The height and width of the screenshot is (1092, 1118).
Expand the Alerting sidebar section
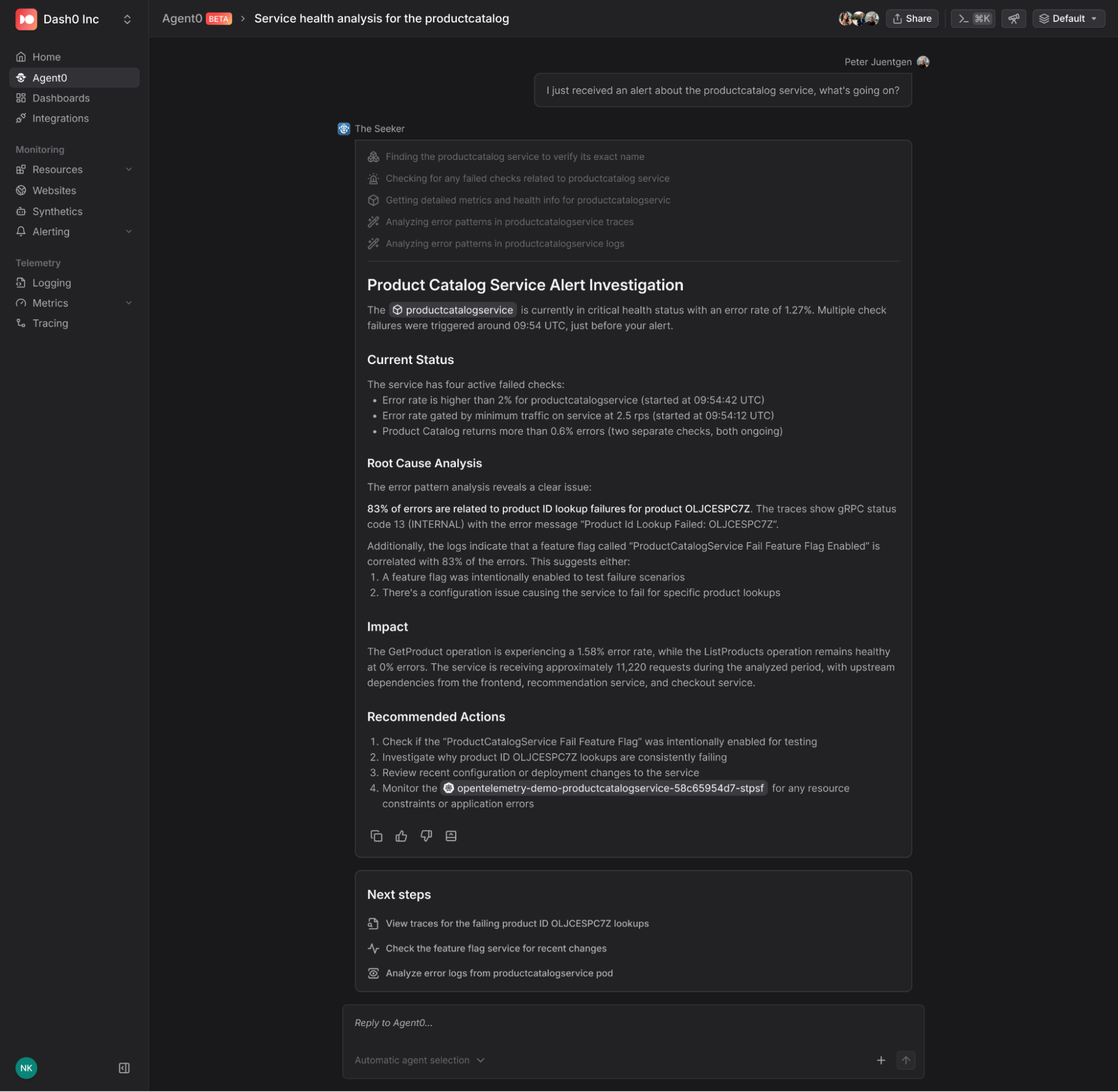coord(129,231)
